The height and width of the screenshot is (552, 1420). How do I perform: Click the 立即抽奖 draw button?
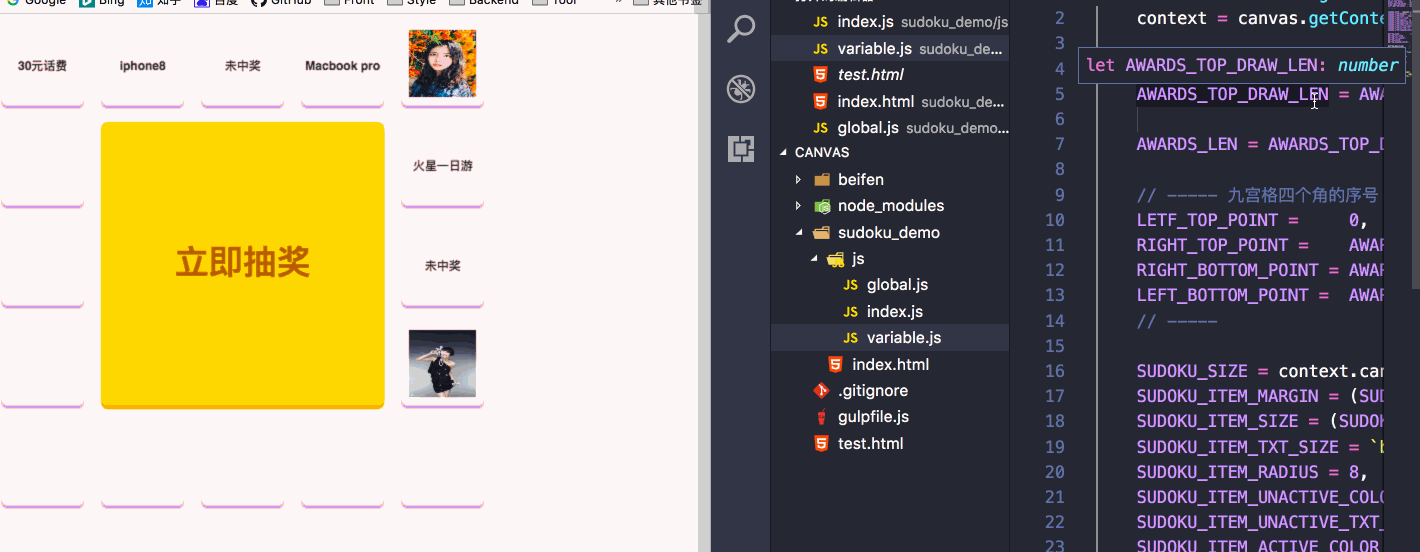pos(242,264)
